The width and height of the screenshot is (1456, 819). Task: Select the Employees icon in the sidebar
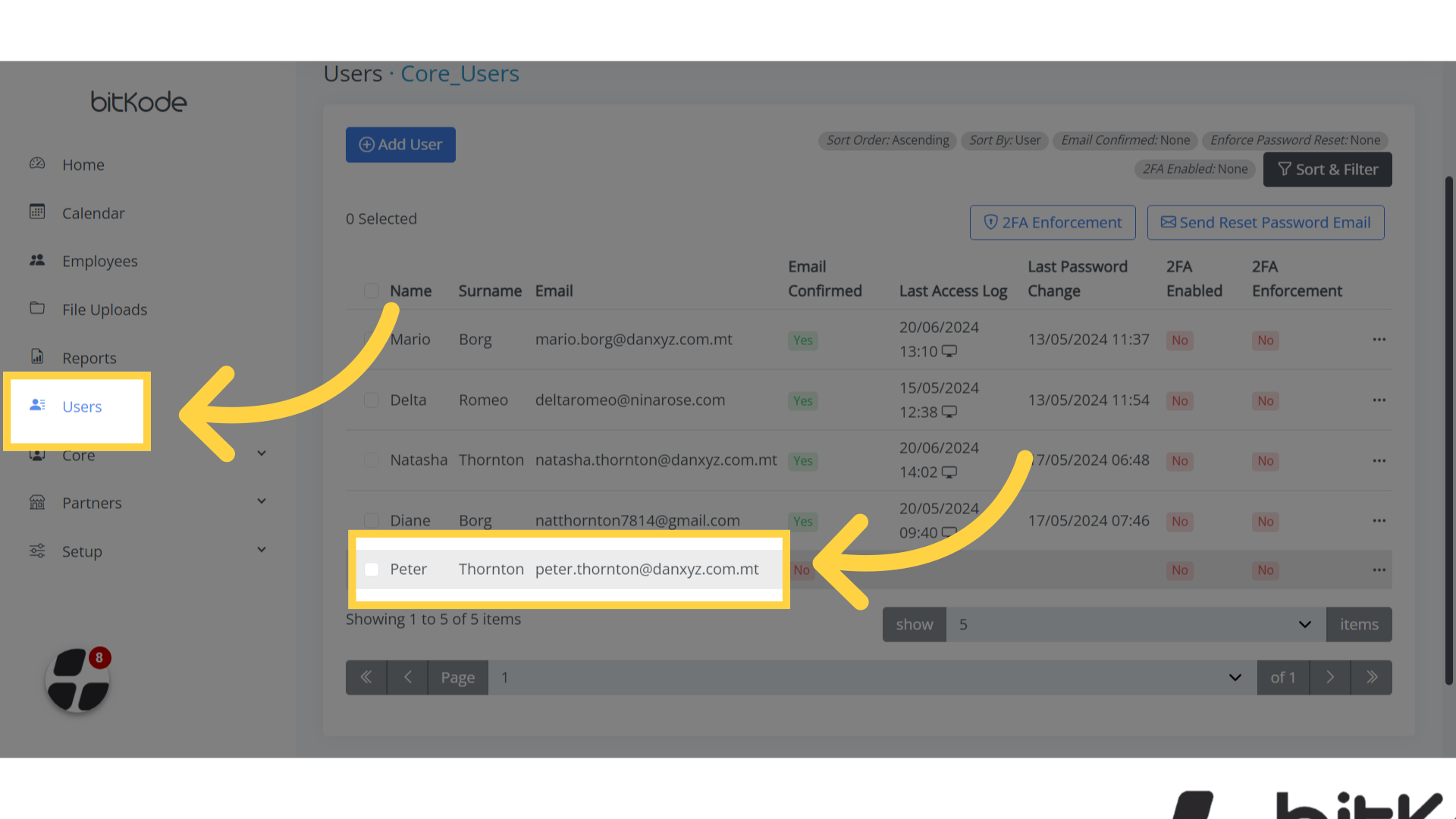[x=37, y=261]
